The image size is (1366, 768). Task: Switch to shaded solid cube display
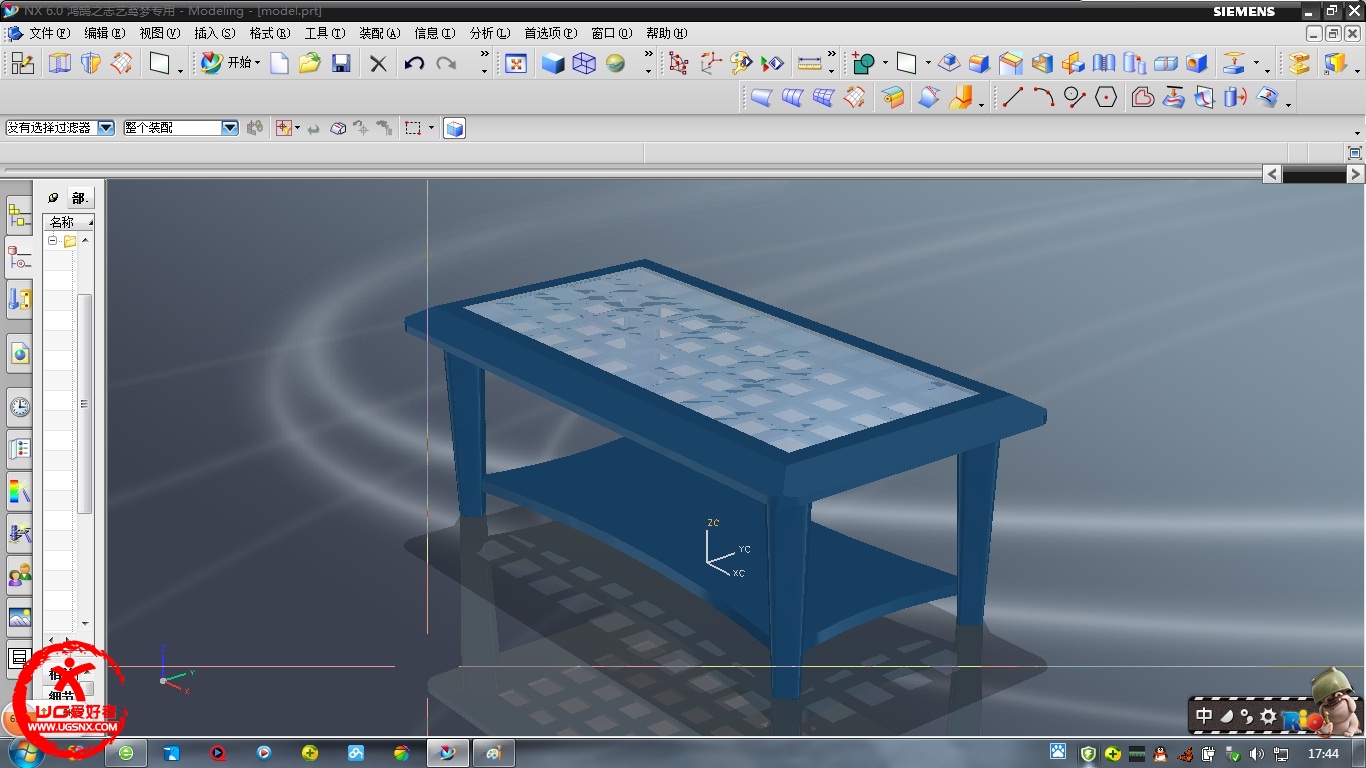(x=553, y=63)
